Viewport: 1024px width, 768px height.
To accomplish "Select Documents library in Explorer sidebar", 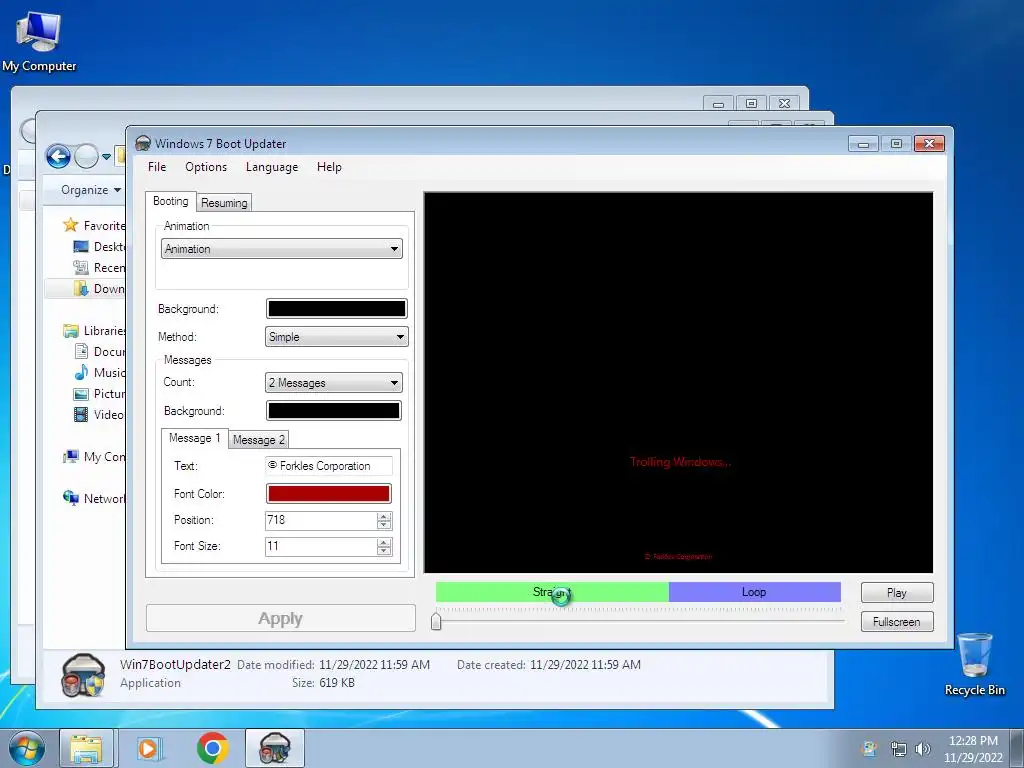I will coord(99,351).
